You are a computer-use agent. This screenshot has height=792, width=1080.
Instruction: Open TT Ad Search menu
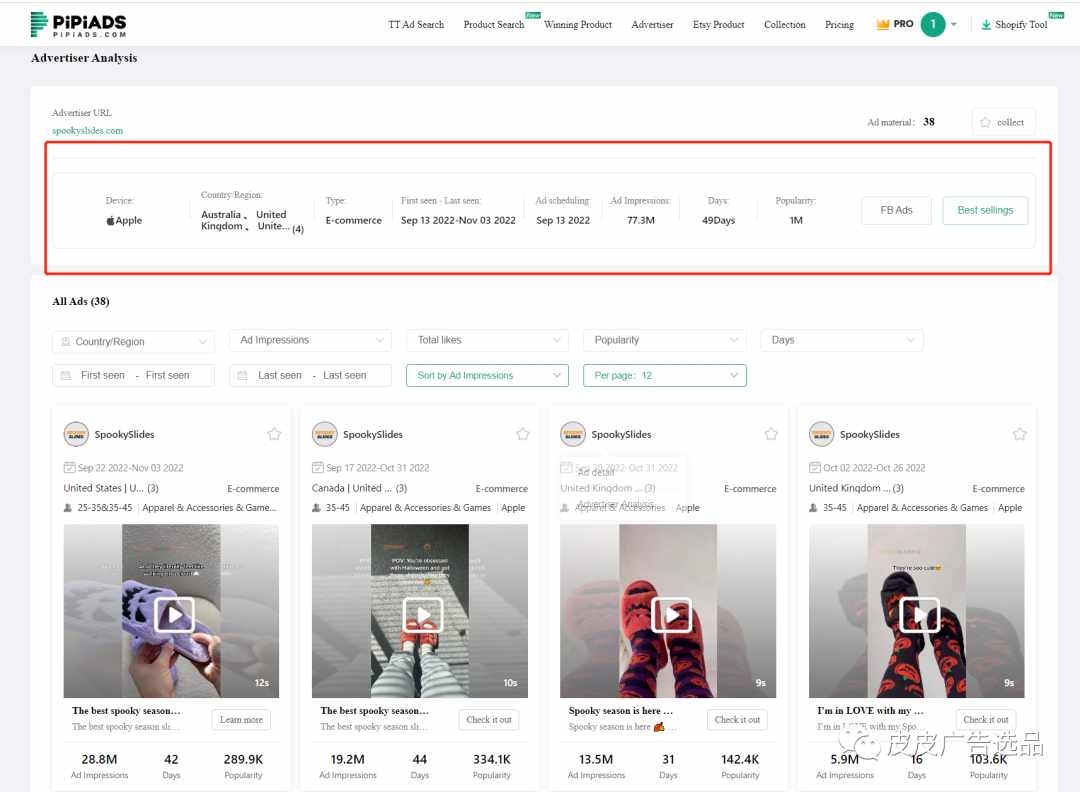click(x=416, y=25)
